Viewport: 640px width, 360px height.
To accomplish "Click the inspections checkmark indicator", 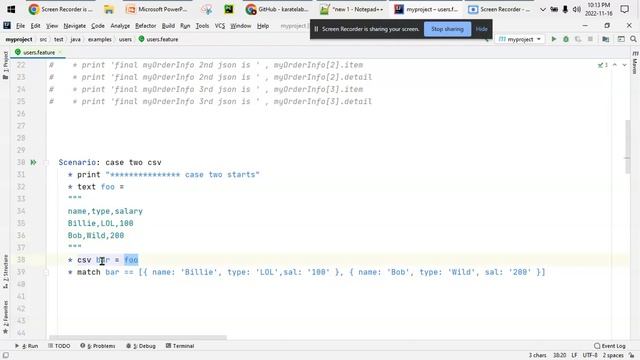I will point(603,65).
